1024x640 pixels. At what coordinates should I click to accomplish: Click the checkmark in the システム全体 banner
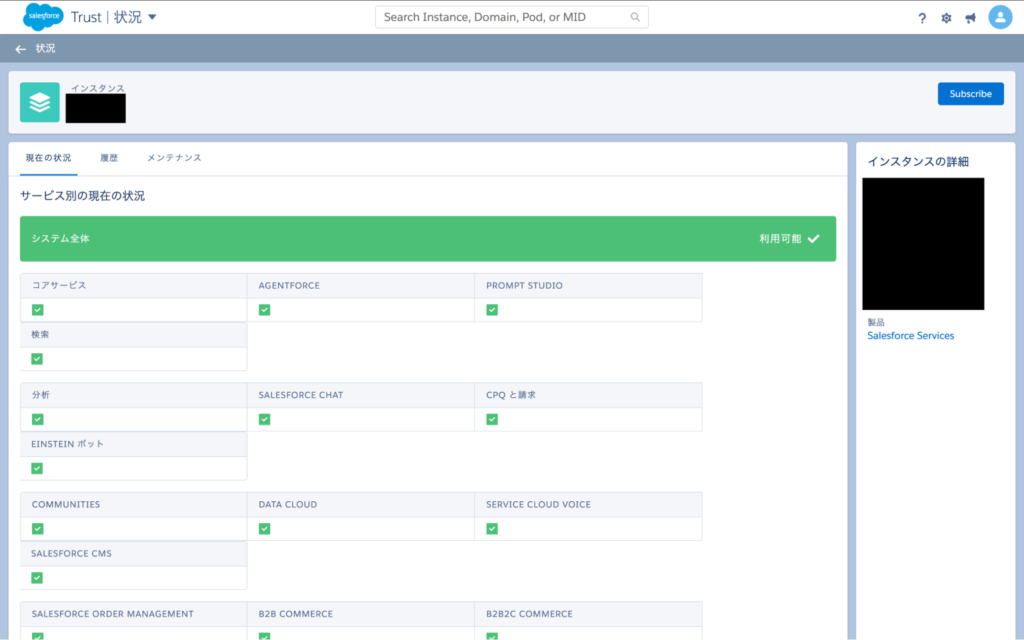point(813,239)
